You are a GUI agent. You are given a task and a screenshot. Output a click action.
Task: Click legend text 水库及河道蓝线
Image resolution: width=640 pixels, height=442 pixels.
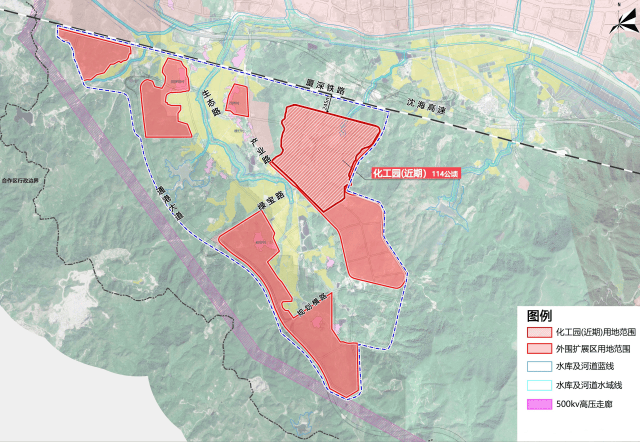coord(584,366)
